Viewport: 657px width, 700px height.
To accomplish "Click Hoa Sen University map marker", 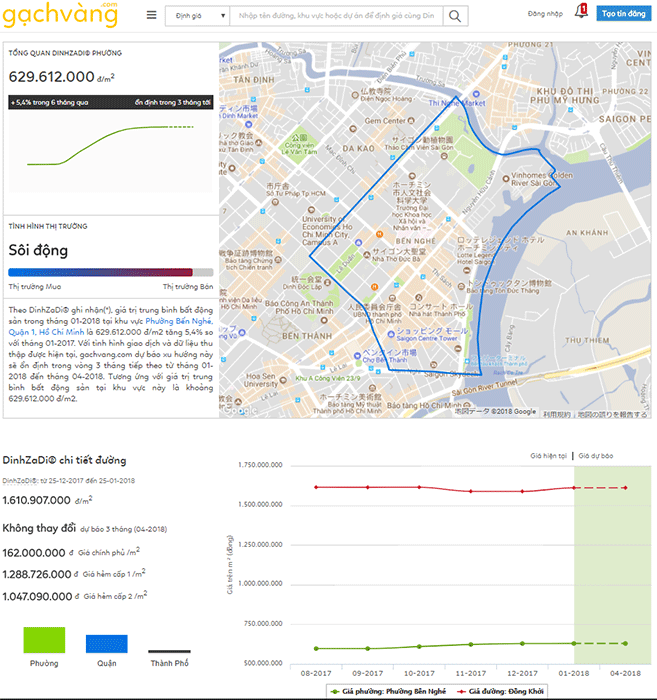I will point(283,380).
